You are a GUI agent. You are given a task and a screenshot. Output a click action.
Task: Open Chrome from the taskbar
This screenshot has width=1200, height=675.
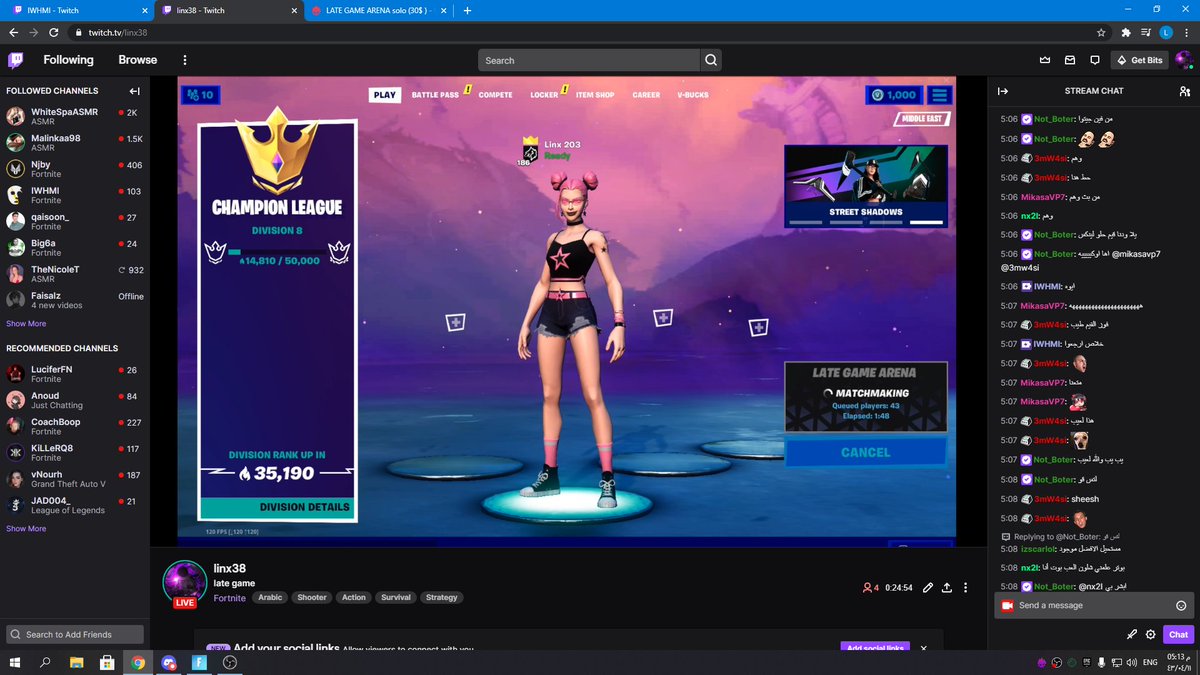137,662
